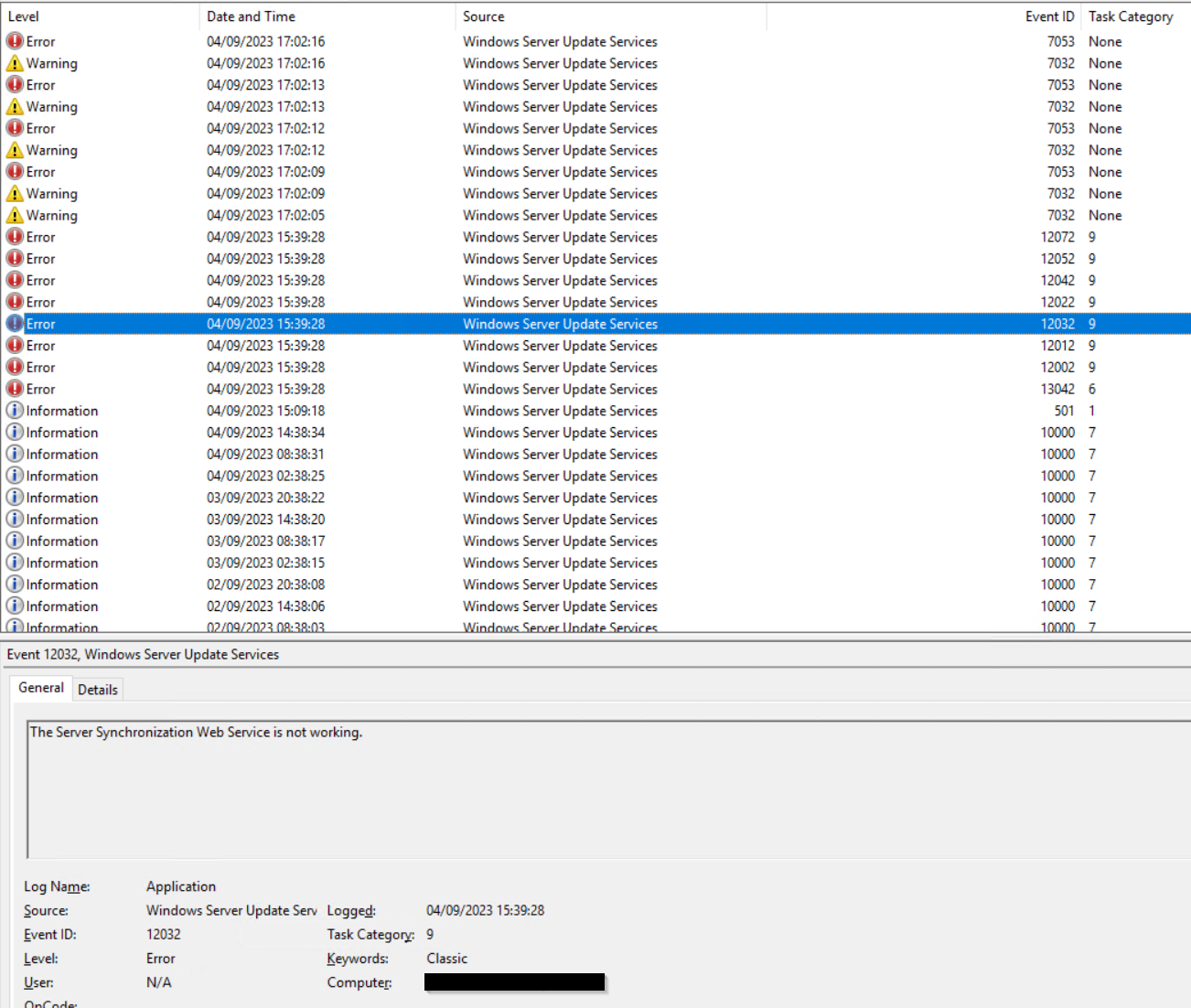Click the User value N/A

(159, 982)
